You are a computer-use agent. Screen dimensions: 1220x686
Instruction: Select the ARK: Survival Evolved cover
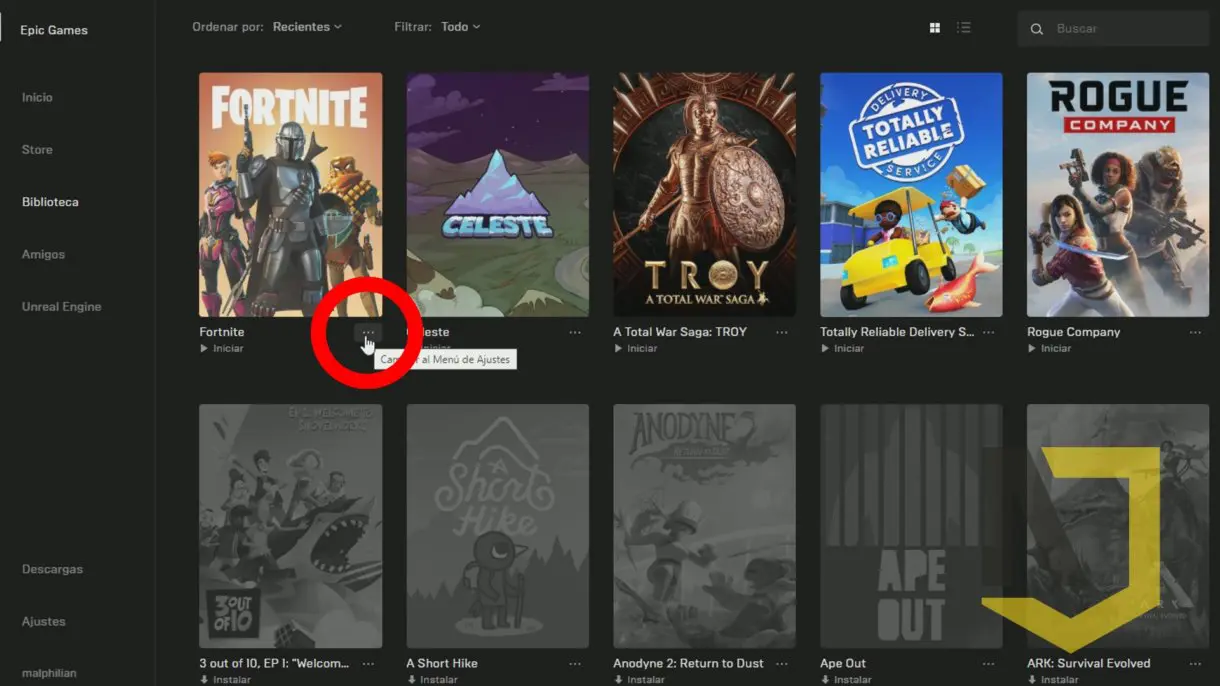[1118, 526]
